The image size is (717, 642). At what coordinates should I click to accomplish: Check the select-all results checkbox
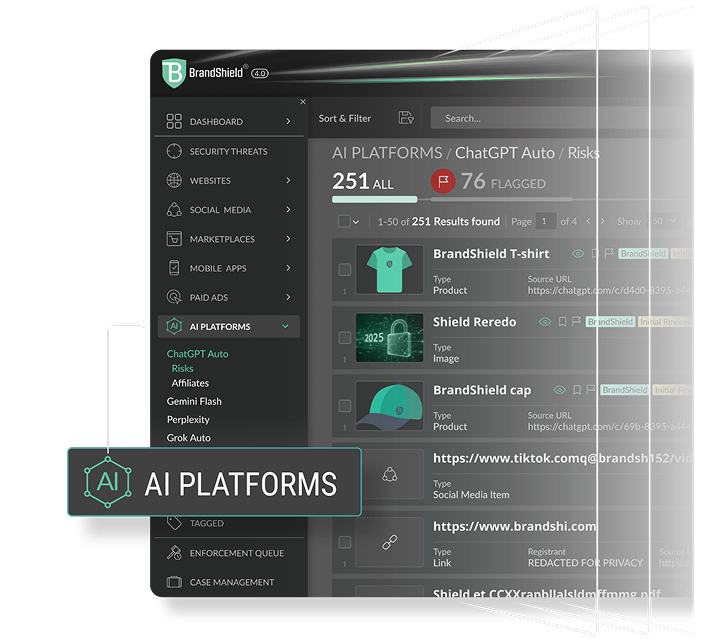[344, 221]
